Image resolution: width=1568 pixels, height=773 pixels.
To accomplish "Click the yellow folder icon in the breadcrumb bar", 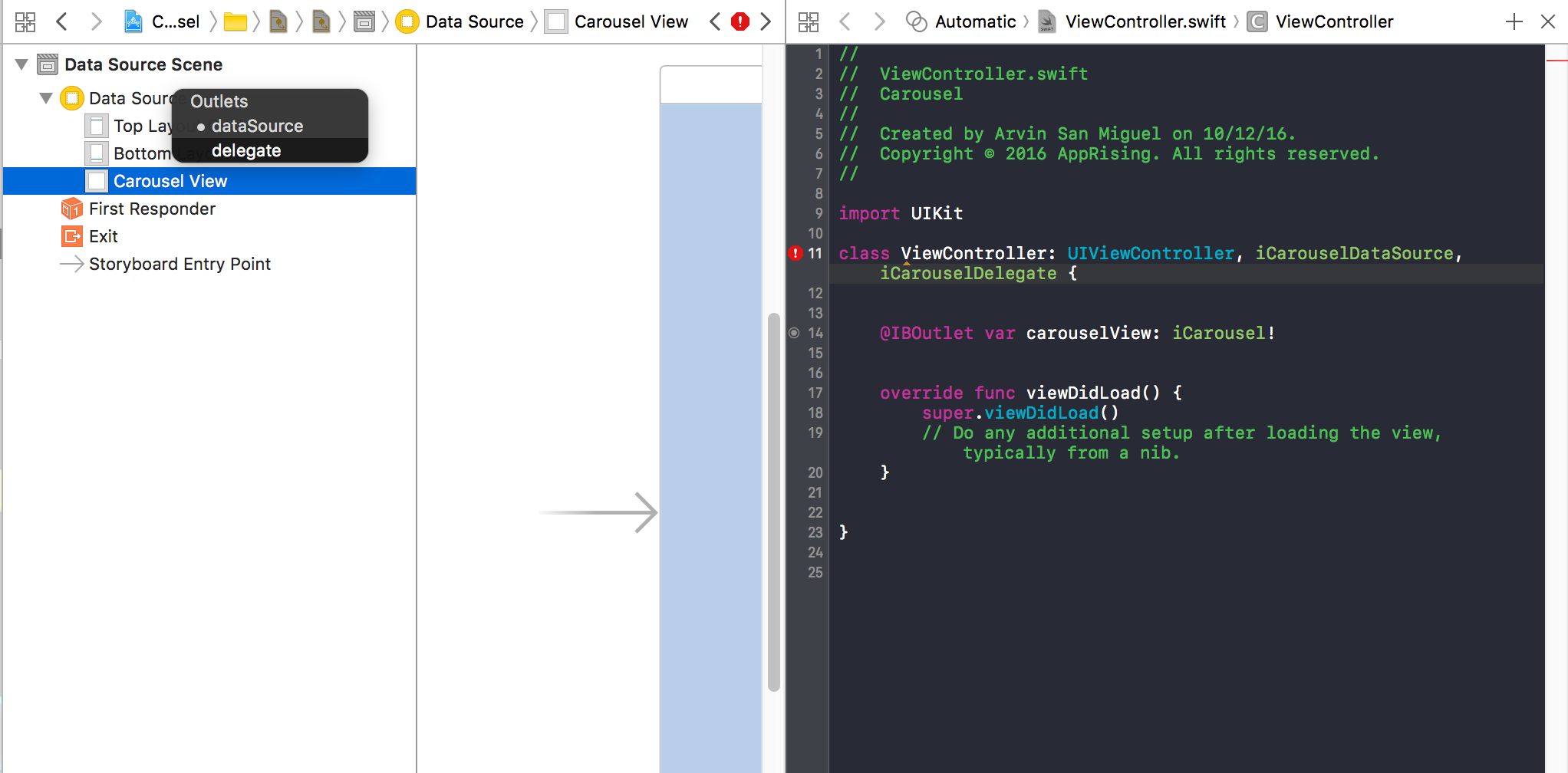I will pos(236,21).
